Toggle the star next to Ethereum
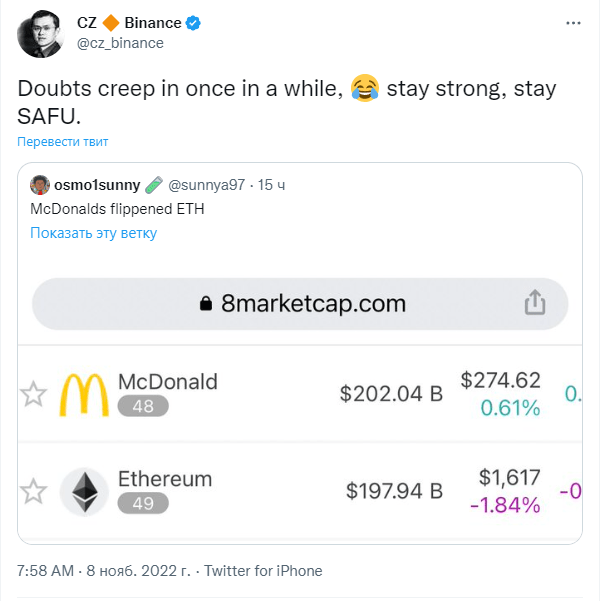Image resolution: width=601 pixels, height=601 pixels. 34,491
